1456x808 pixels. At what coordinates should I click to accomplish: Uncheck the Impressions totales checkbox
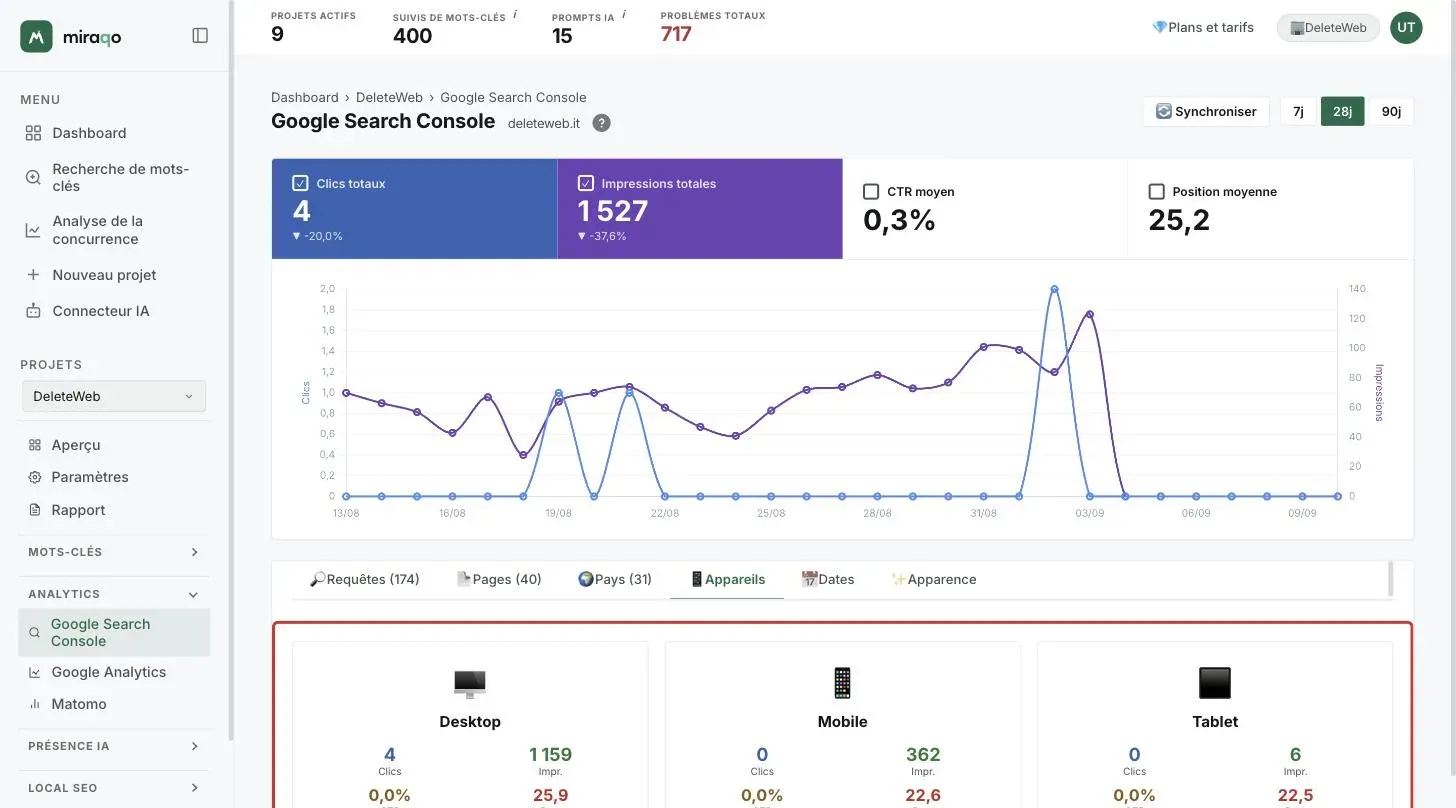click(586, 183)
